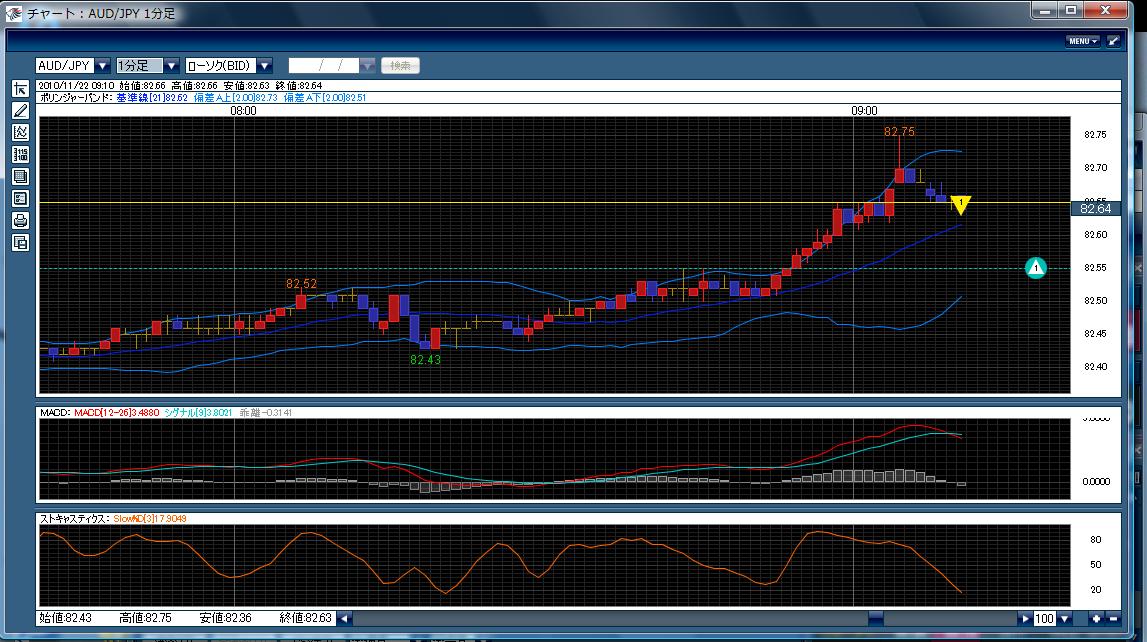The image size is (1147, 642).
Task: Click the scroll left arrow on chart scrollbar
Action: [344, 619]
